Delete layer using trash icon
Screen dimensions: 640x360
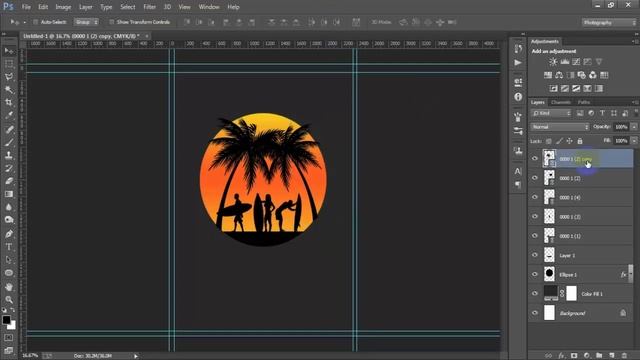tap(624, 356)
